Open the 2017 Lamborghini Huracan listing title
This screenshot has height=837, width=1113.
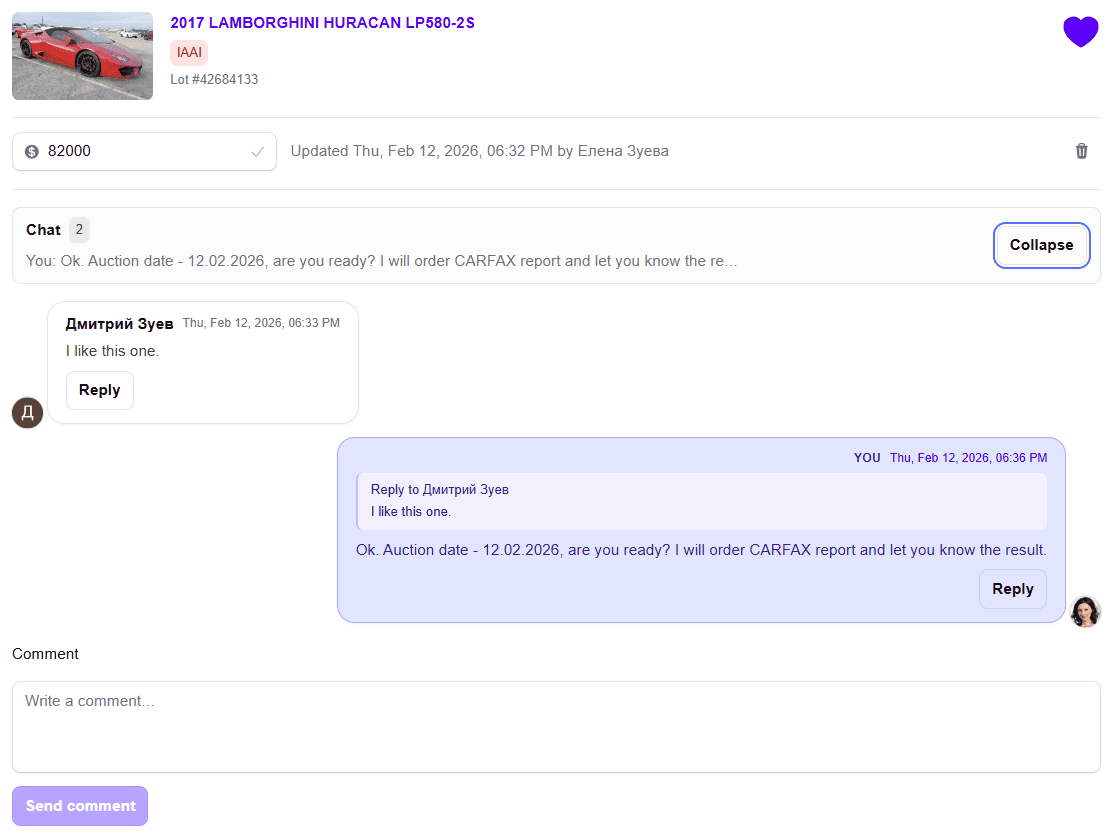322,22
